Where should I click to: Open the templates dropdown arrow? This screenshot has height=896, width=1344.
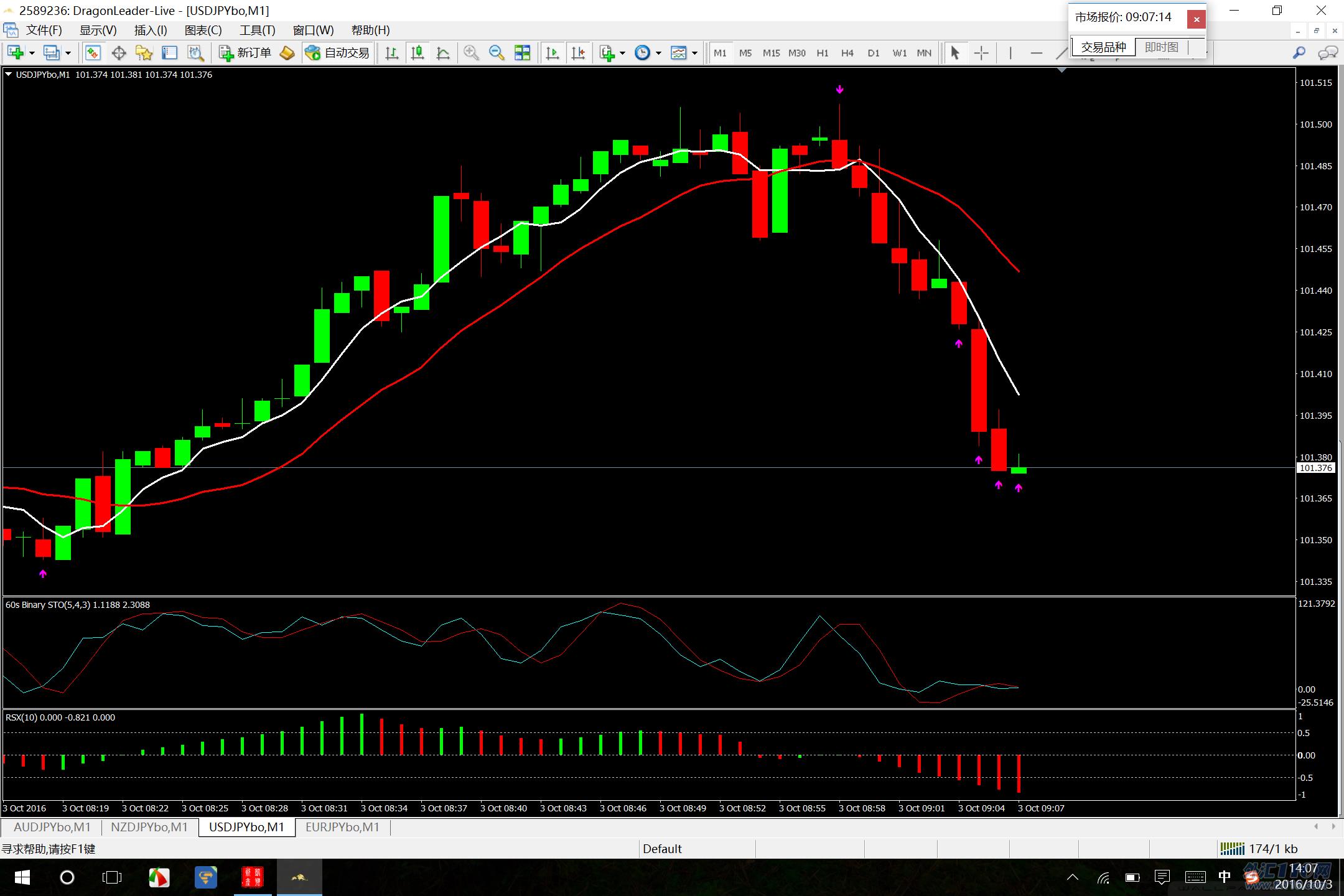tap(694, 54)
